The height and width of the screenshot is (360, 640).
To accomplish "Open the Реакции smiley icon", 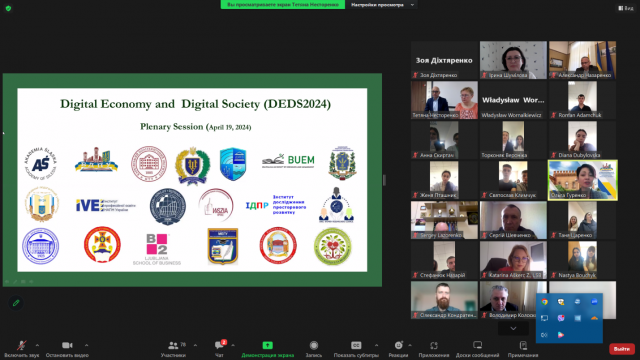I will point(398,345).
